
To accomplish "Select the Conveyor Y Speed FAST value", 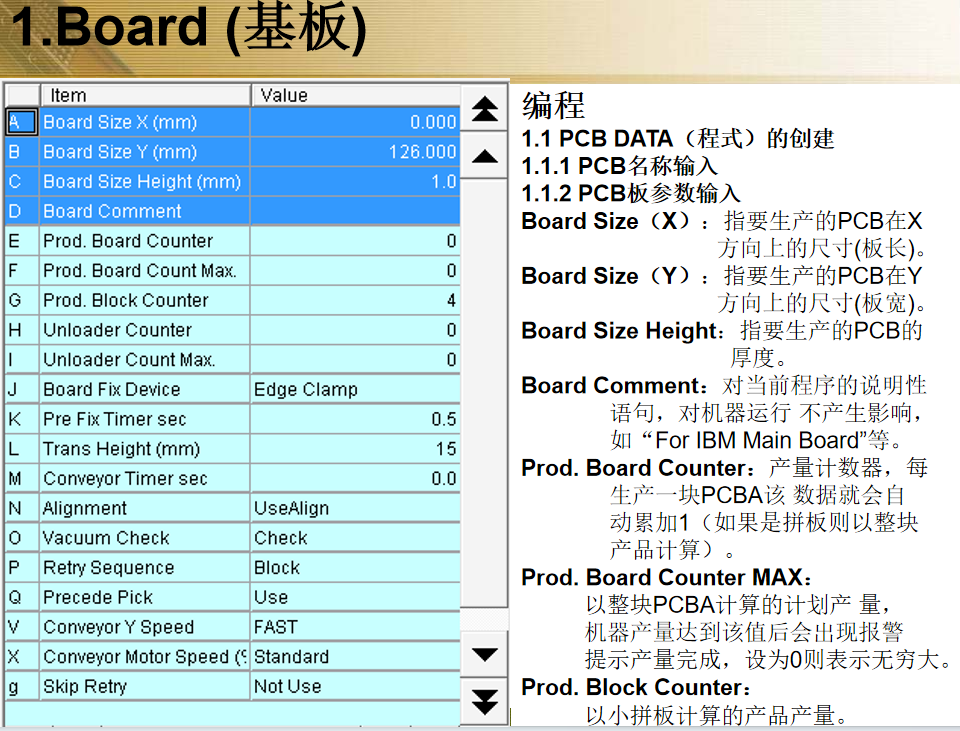I will click(x=355, y=628).
